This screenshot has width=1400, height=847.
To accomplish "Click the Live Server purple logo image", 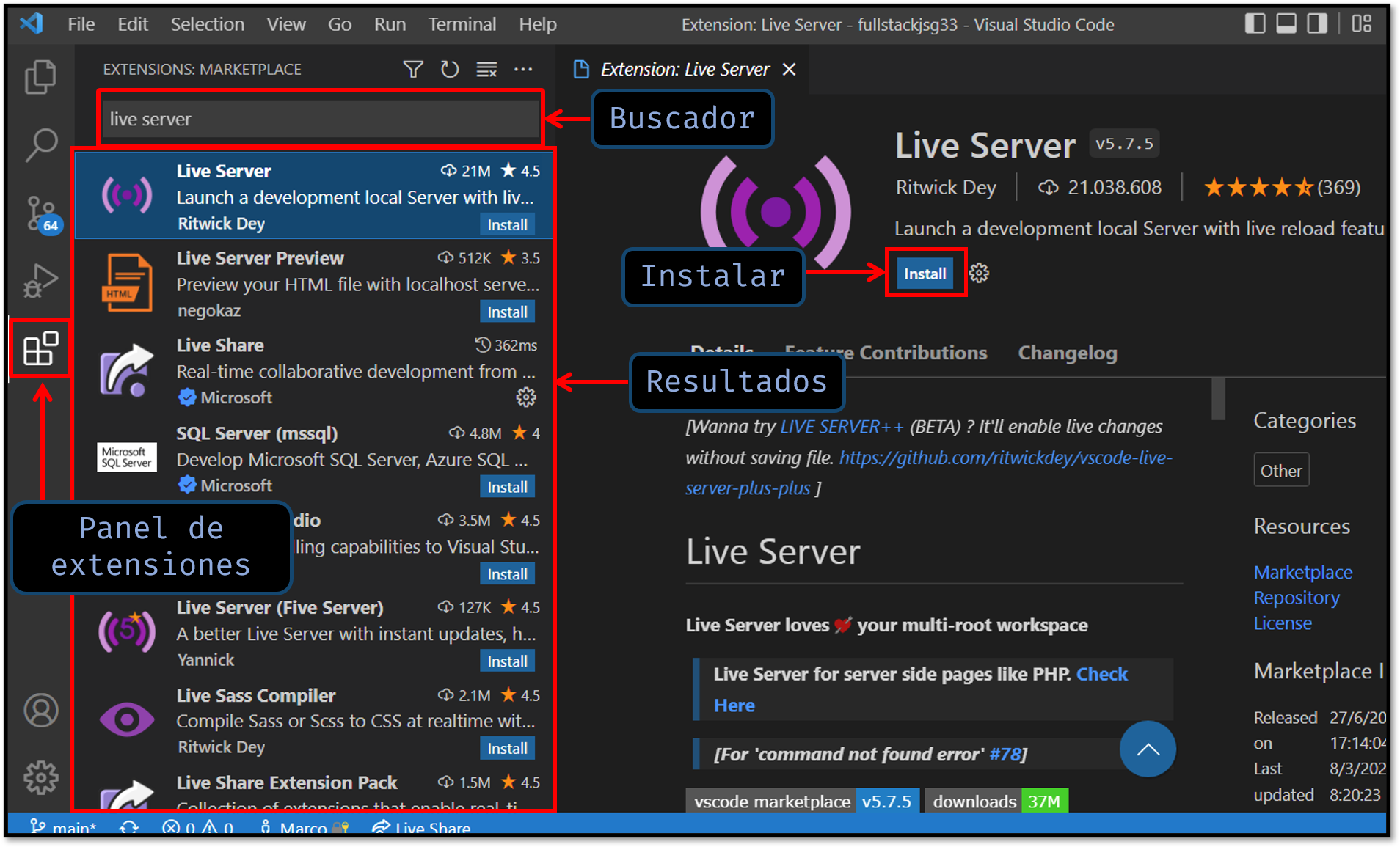I will pos(776,212).
